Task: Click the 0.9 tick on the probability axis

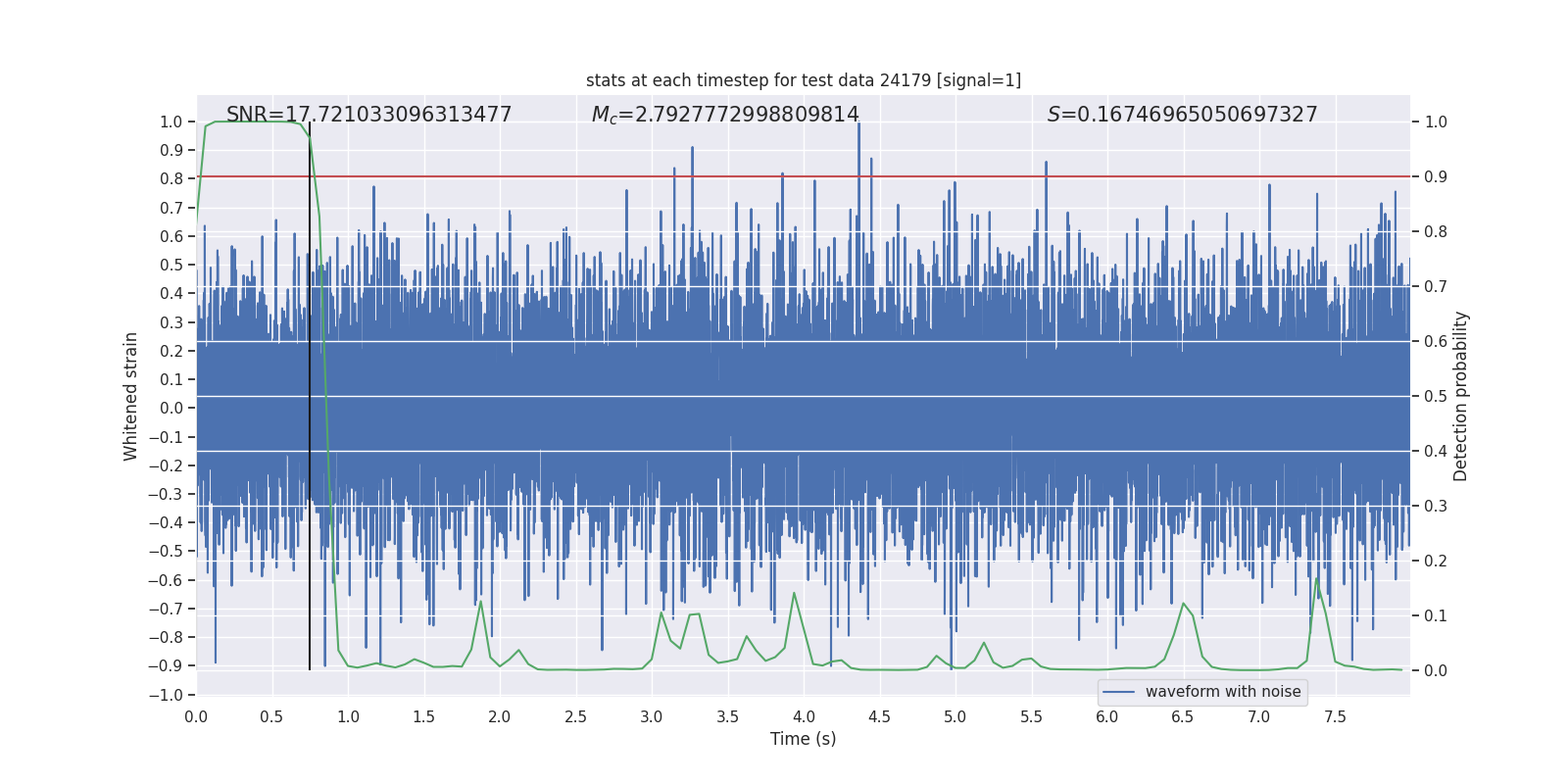Action: tap(1436, 177)
